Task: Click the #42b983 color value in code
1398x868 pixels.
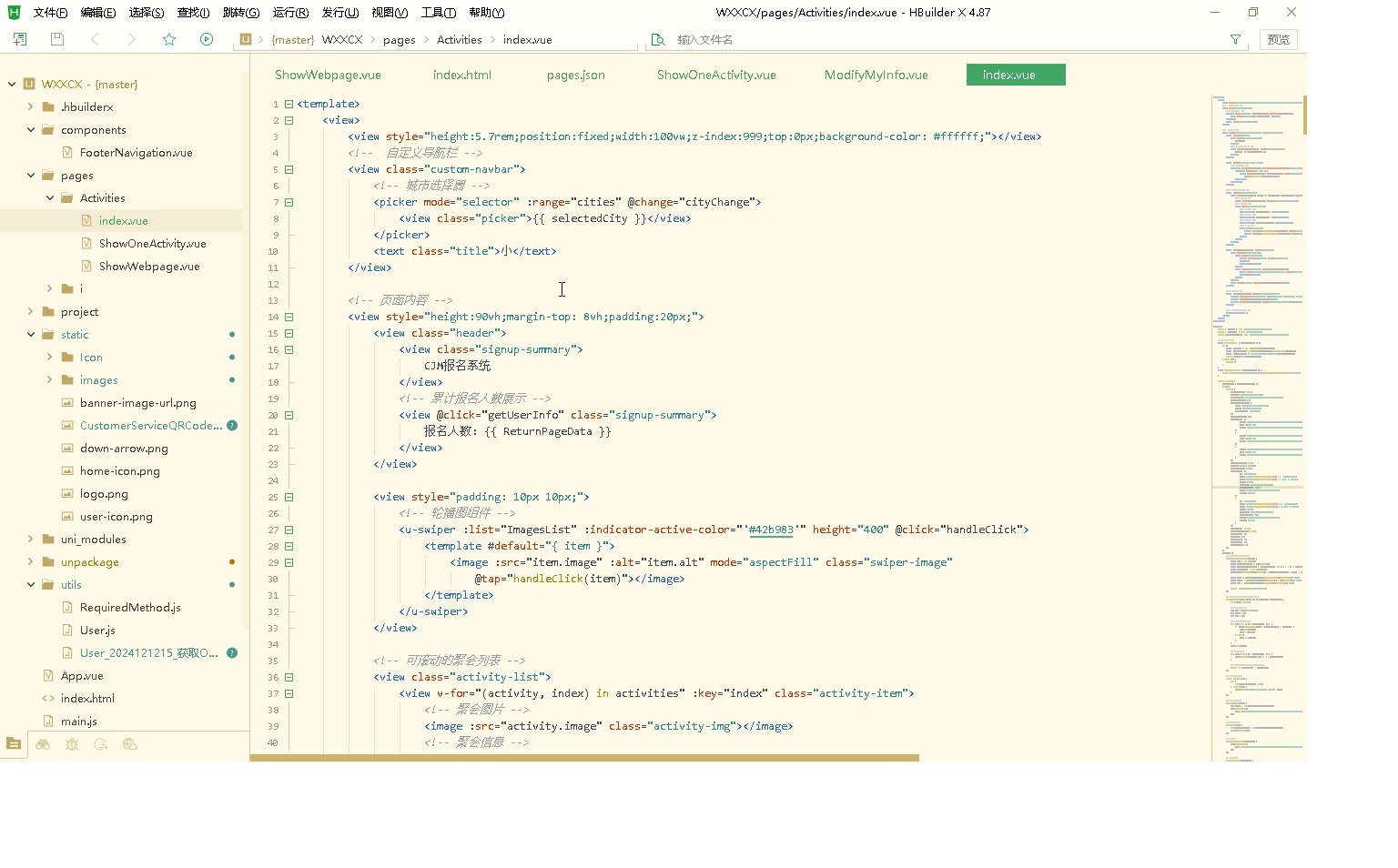Action: (771, 530)
